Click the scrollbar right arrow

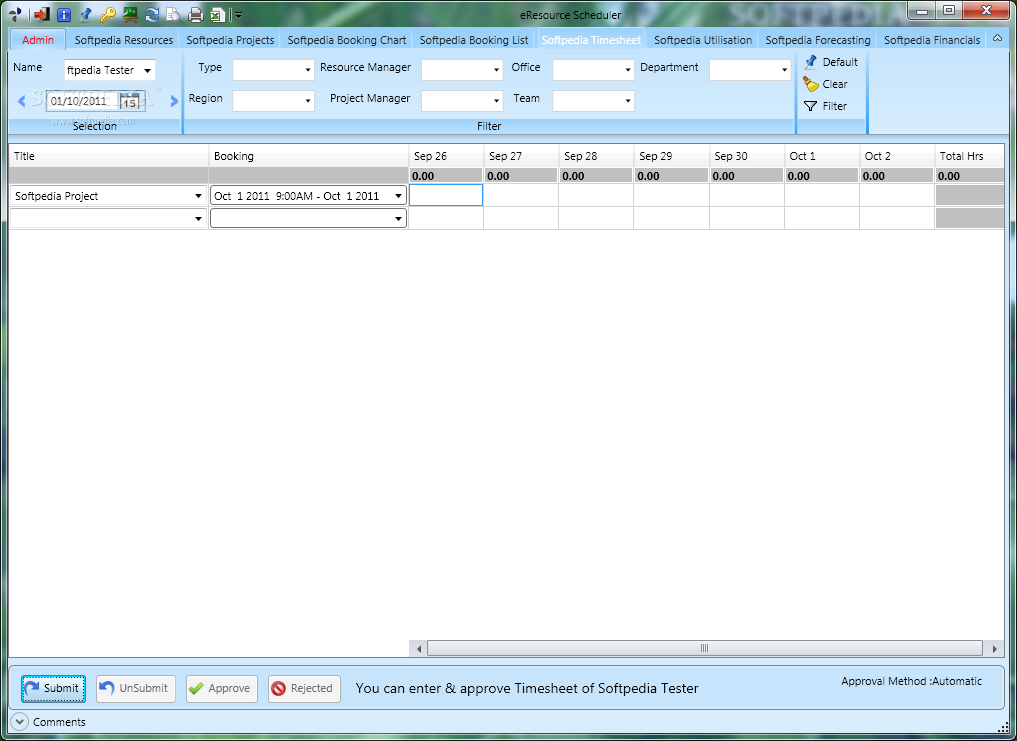pos(994,648)
